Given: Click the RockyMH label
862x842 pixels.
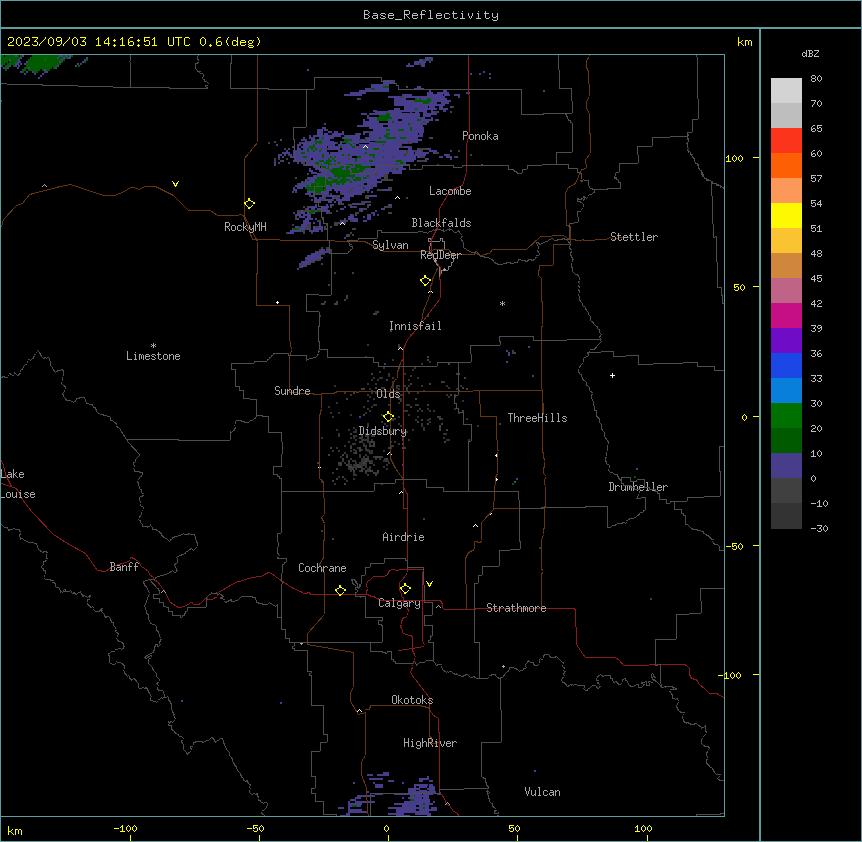Looking at the screenshot, I should click(245, 227).
